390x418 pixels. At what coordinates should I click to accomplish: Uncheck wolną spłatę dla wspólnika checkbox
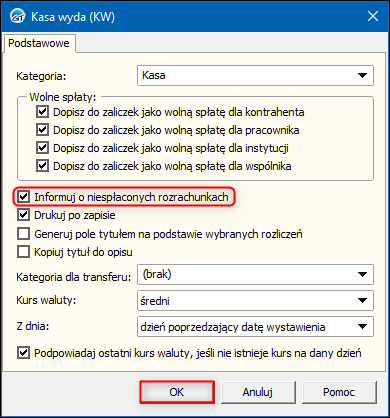pyautogui.click(x=42, y=166)
